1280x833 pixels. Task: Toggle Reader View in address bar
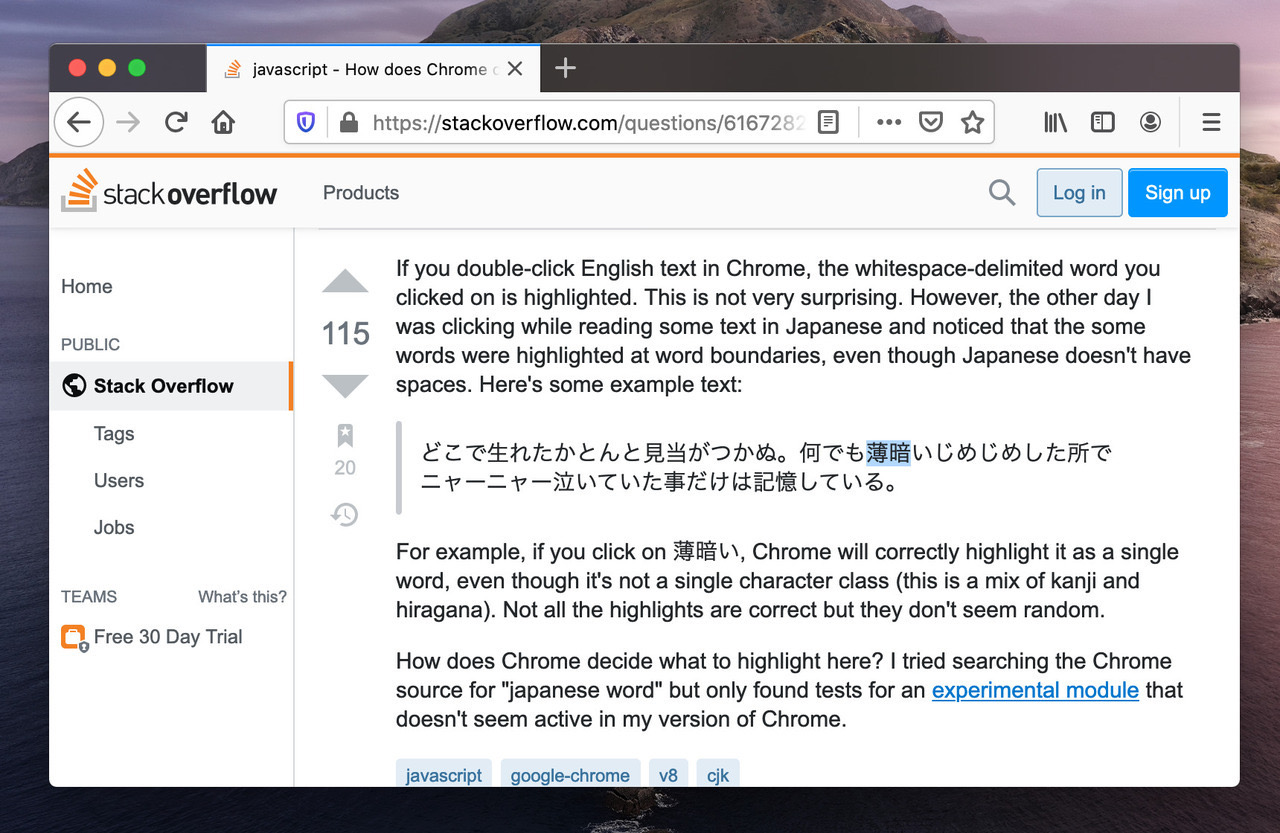click(828, 122)
